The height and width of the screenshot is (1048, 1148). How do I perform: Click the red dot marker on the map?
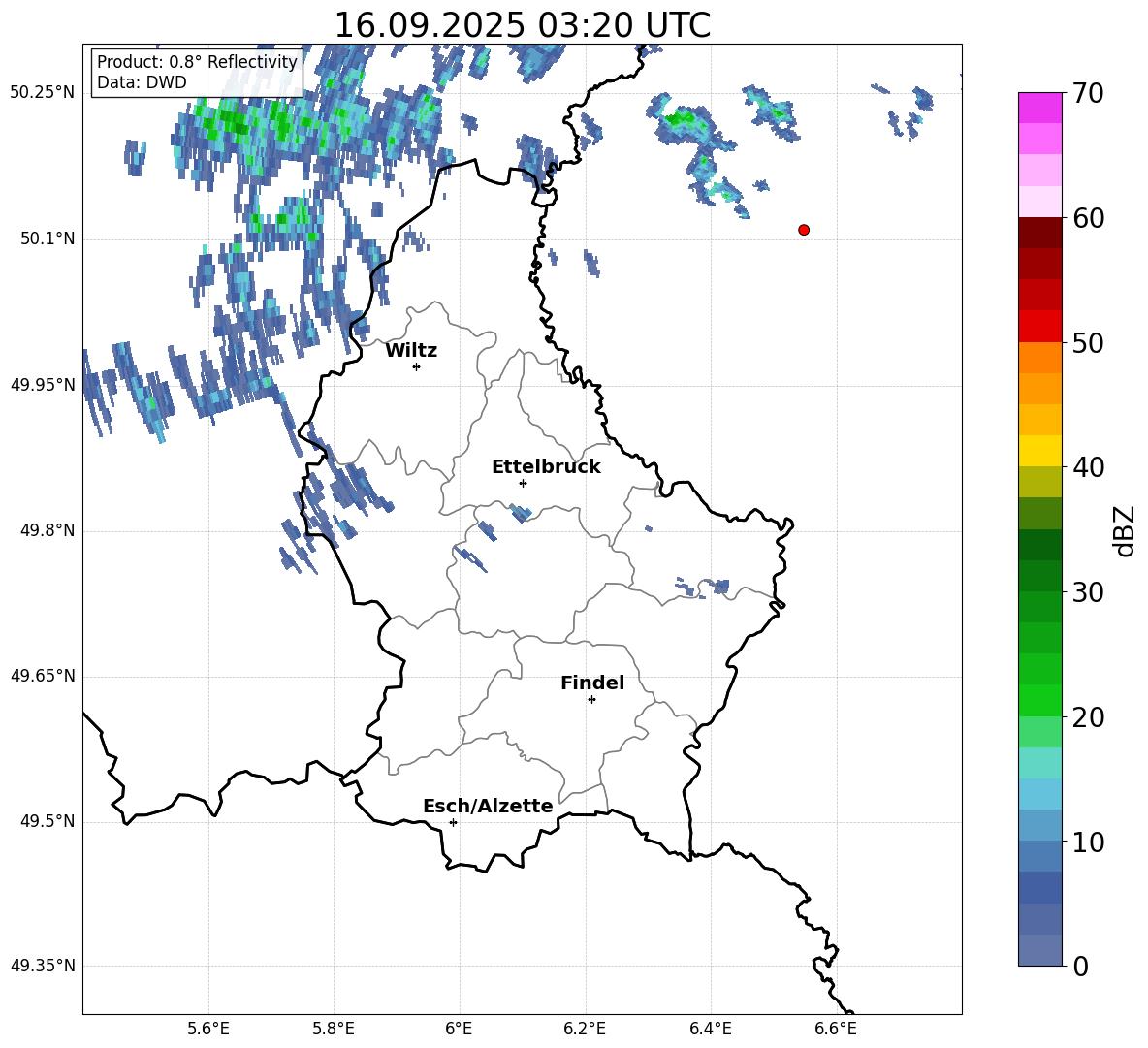coord(804,230)
